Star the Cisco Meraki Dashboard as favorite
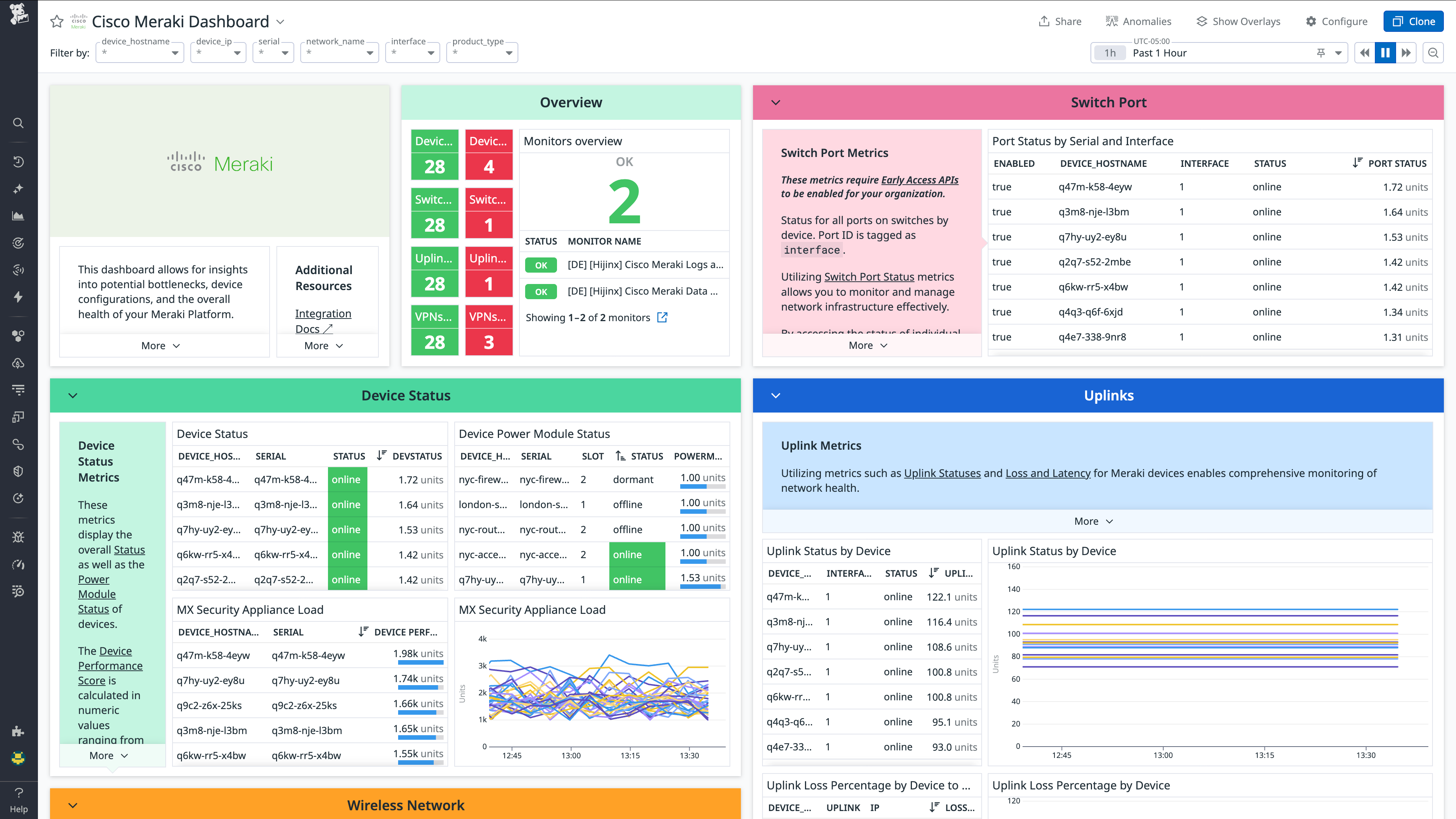This screenshot has width=1456, height=819. (56, 22)
